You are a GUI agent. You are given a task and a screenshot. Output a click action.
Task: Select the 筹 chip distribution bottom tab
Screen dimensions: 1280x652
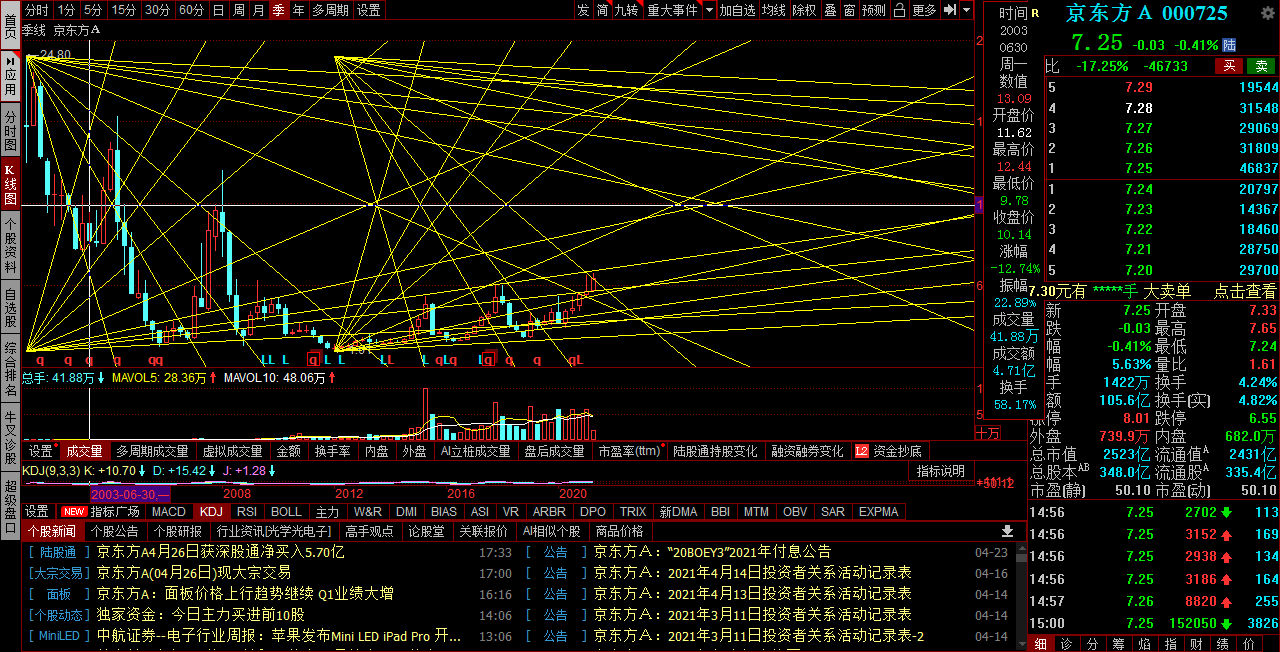[x=1117, y=643]
